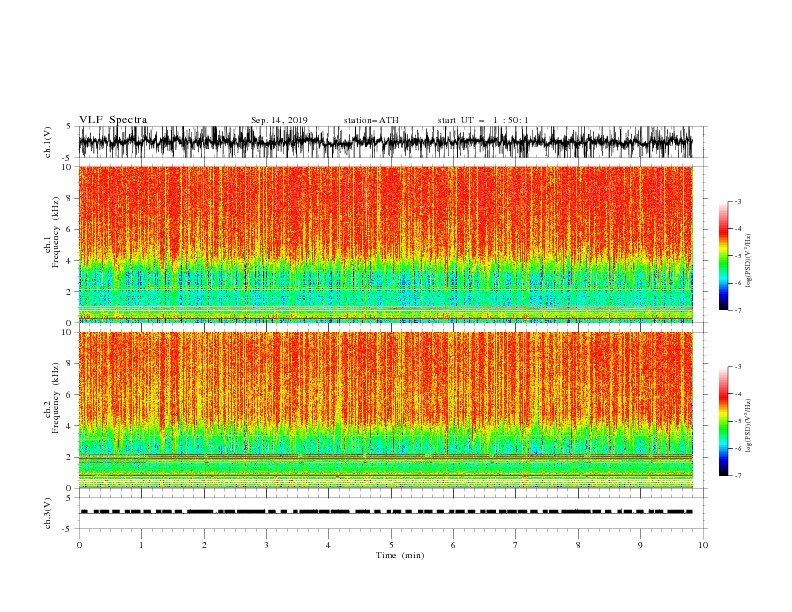
Task: Click the "ch.1(V)" axis label
Action: (48, 142)
